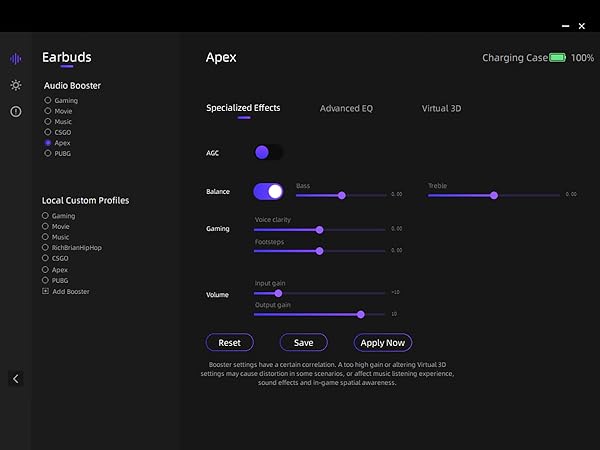Disable the Balance toggle switch
Screen dimensions: 600x450
(268, 191)
